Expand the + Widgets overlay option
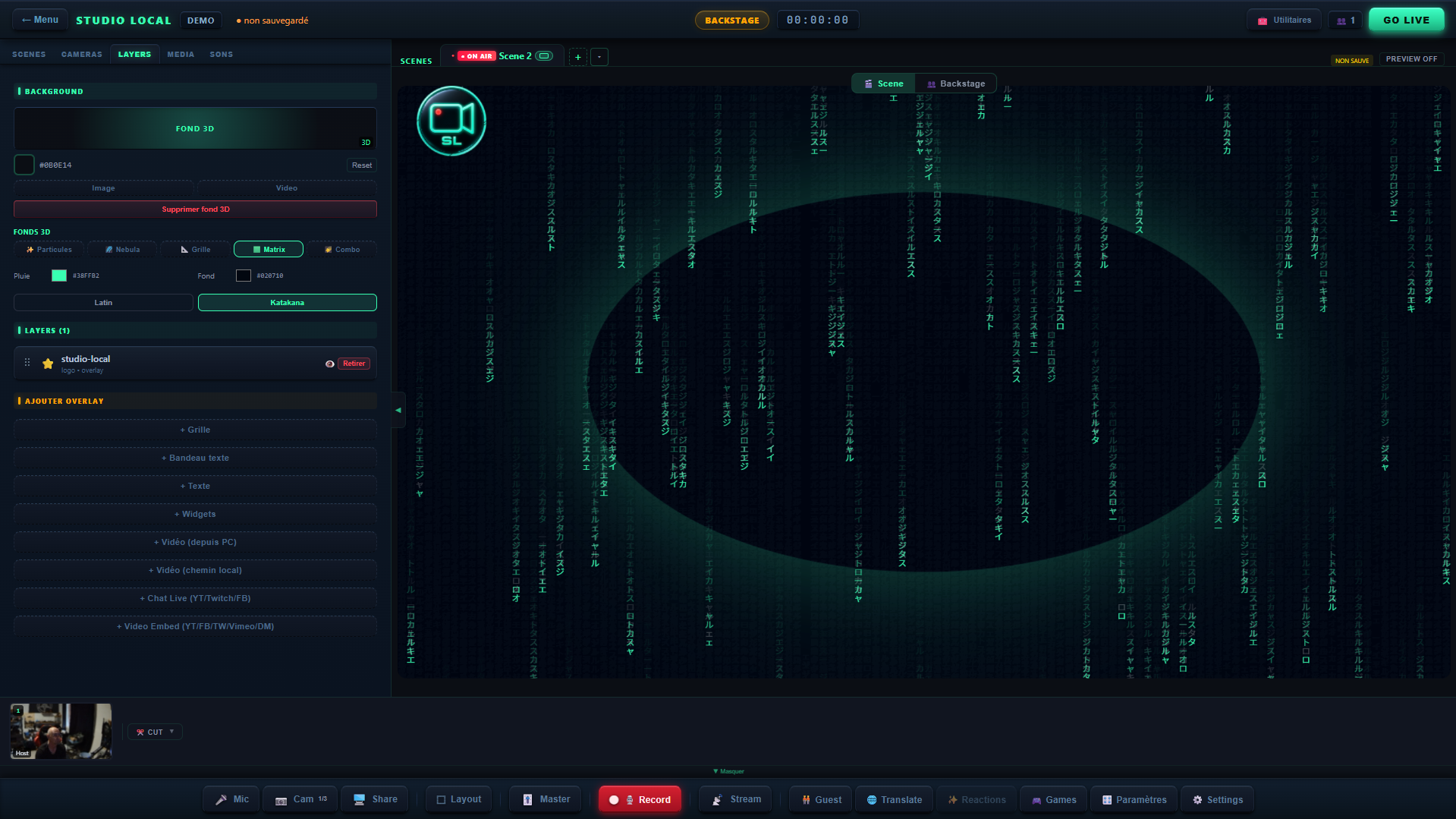 tap(195, 514)
